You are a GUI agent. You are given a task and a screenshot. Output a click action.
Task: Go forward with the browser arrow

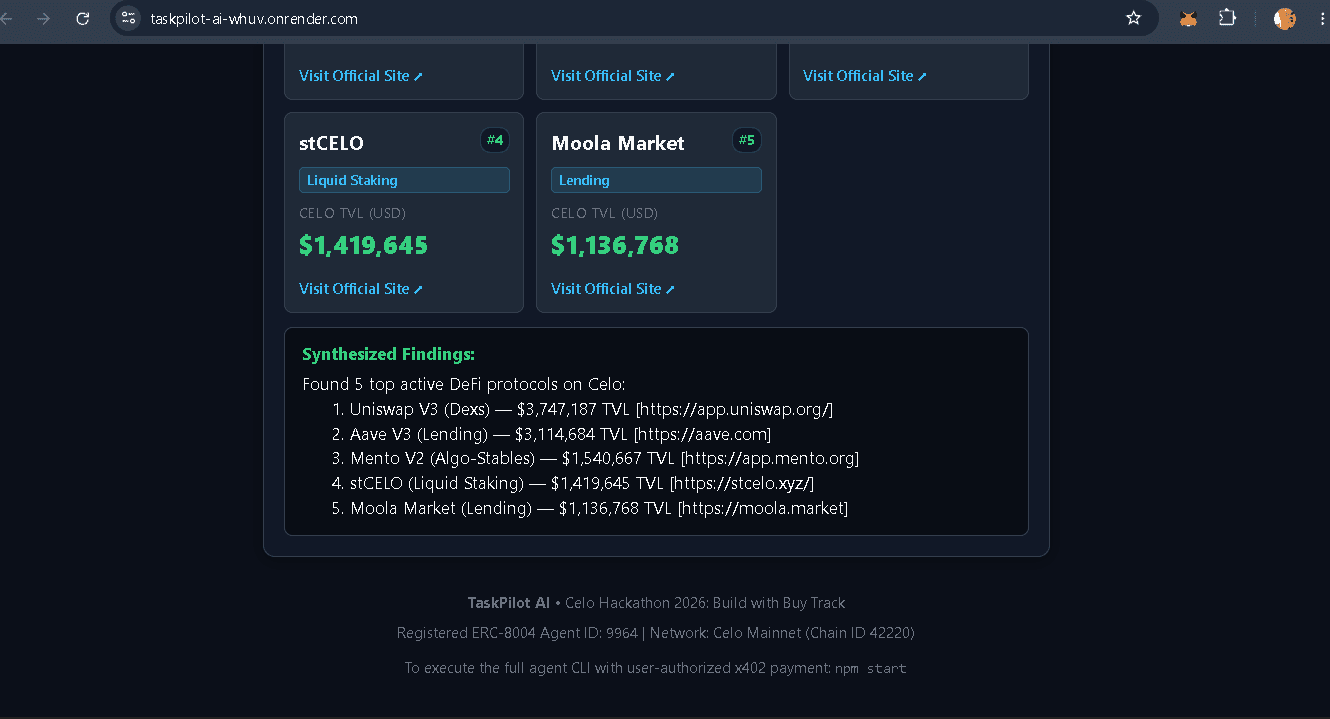43,18
